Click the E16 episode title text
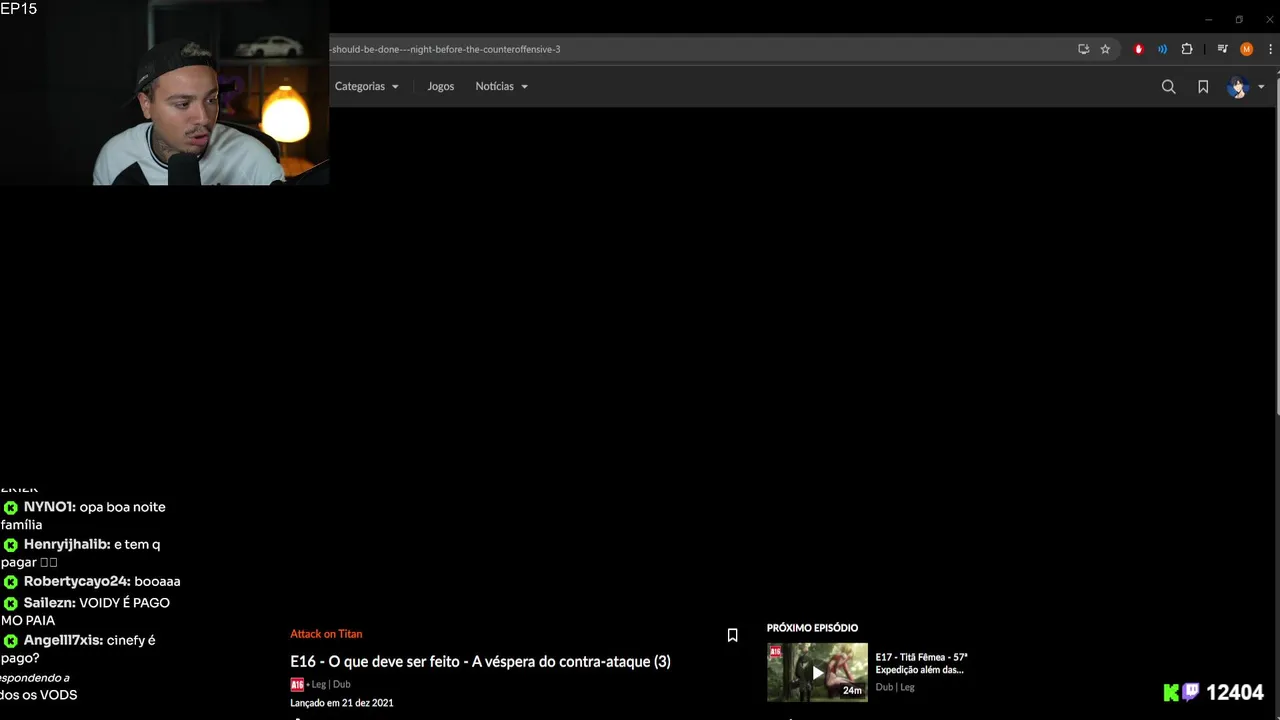The image size is (1280, 720). click(480, 661)
